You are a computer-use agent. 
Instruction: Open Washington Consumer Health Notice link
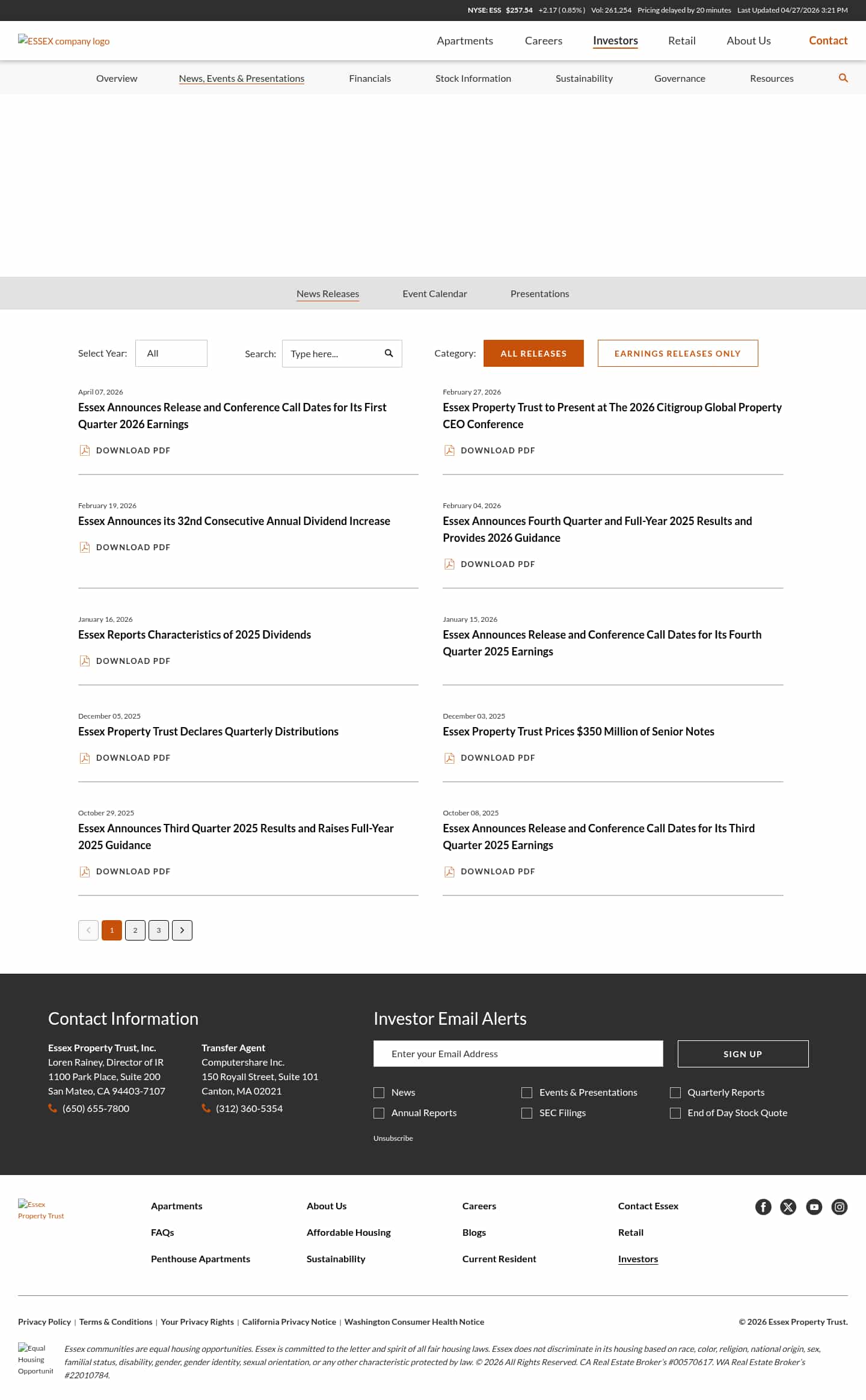pos(414,1322)
